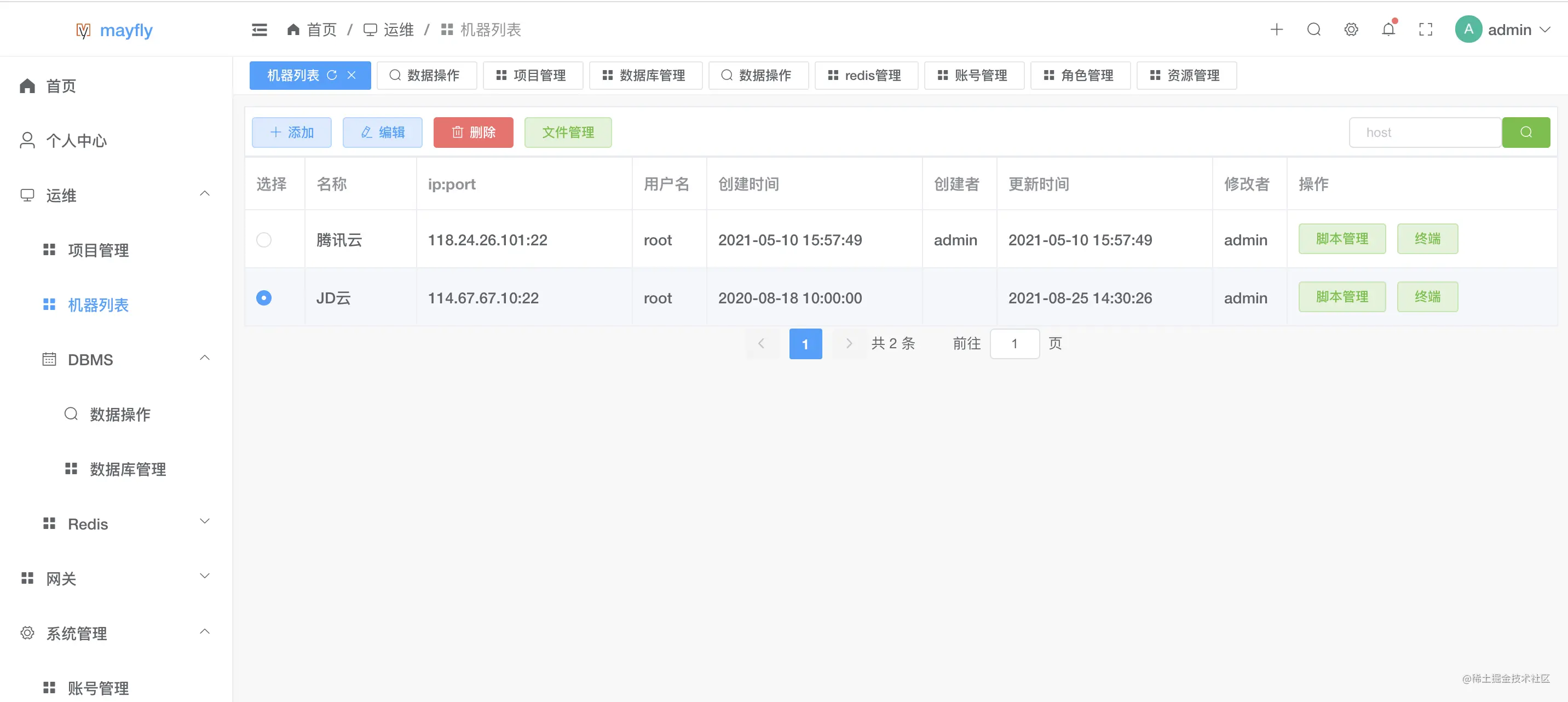Toggle fullscreen with the expand icon
Viewport: 1568px width, 702px height.
[x=1426, y=29]
